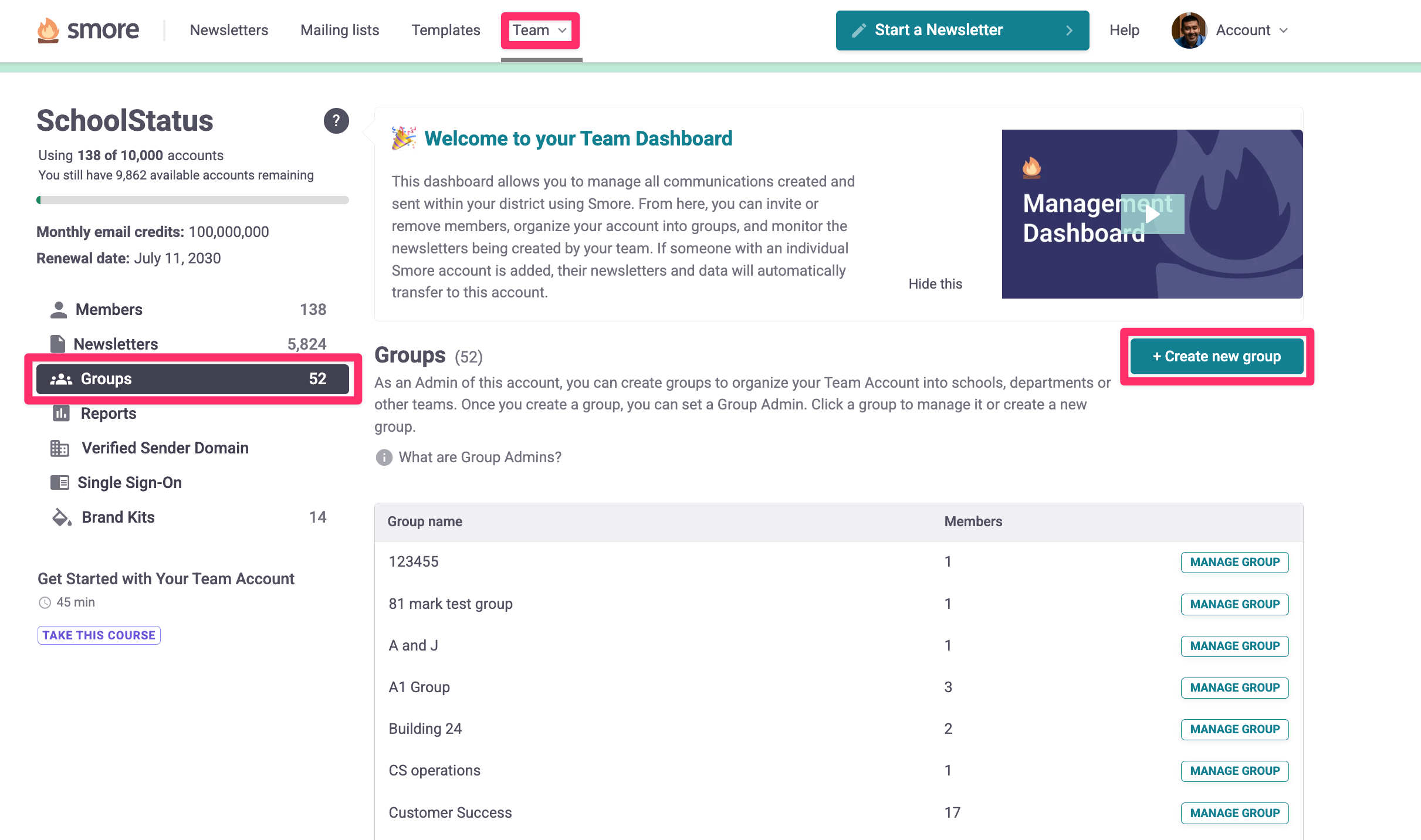Image resolution: width=1421 pixels, height=840 pixels.
Task: Click Manage Group for Customer Success
Action: coord(1234,813)
